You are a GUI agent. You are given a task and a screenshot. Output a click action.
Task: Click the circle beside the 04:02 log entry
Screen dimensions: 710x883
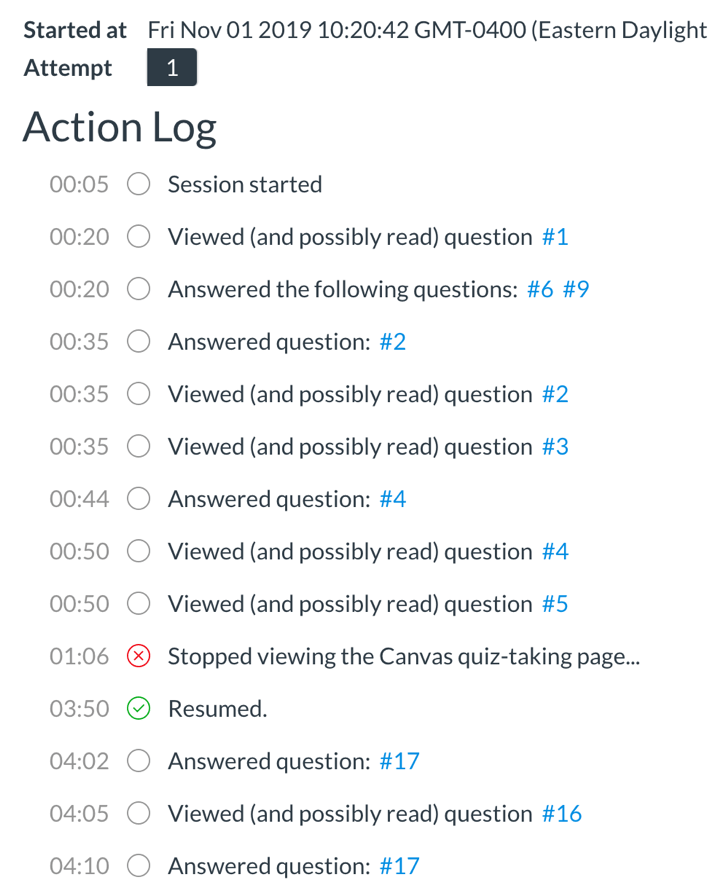(x=138, y=761)
